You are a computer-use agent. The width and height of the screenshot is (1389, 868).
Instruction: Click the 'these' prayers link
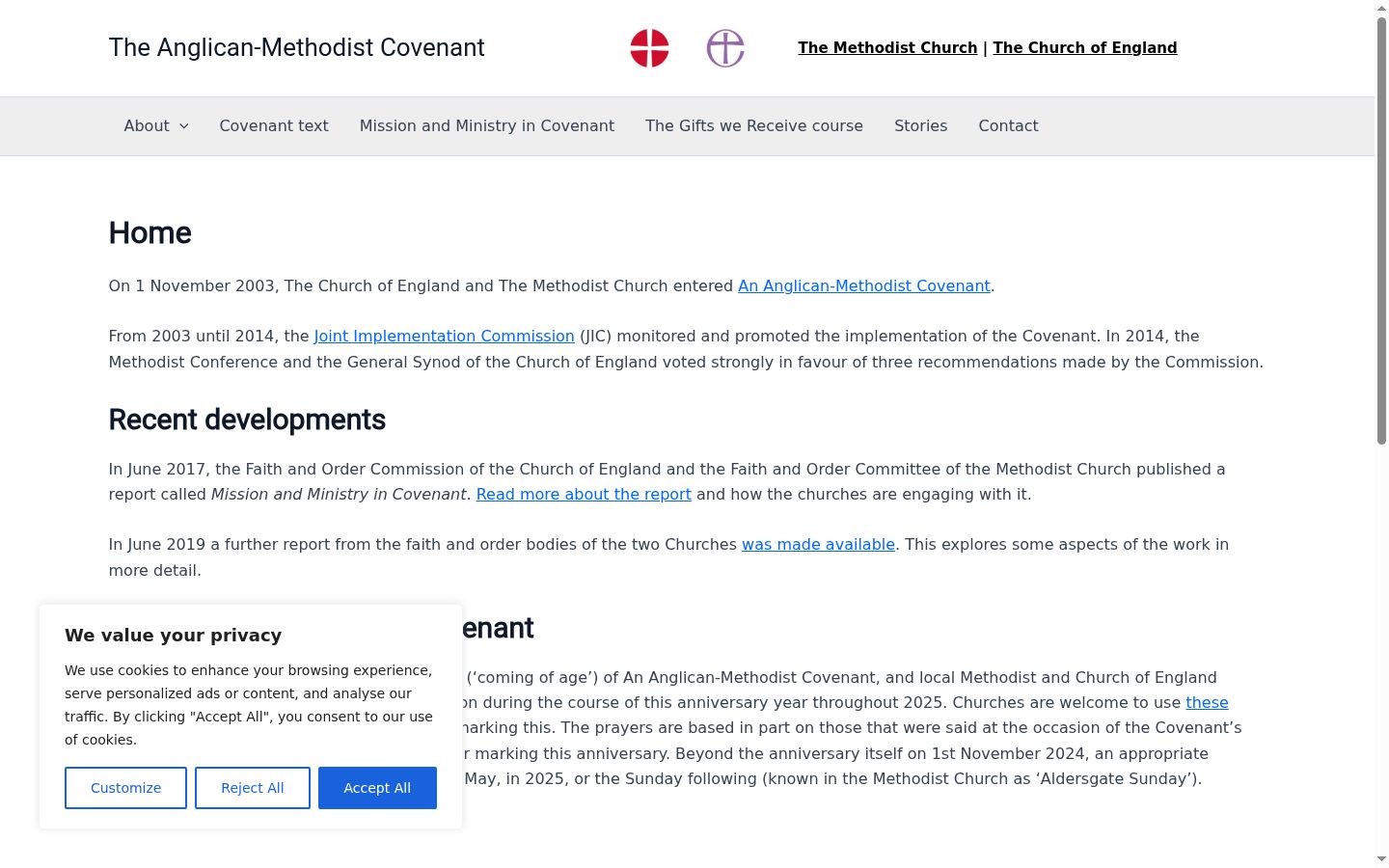tap(1207, 703)
